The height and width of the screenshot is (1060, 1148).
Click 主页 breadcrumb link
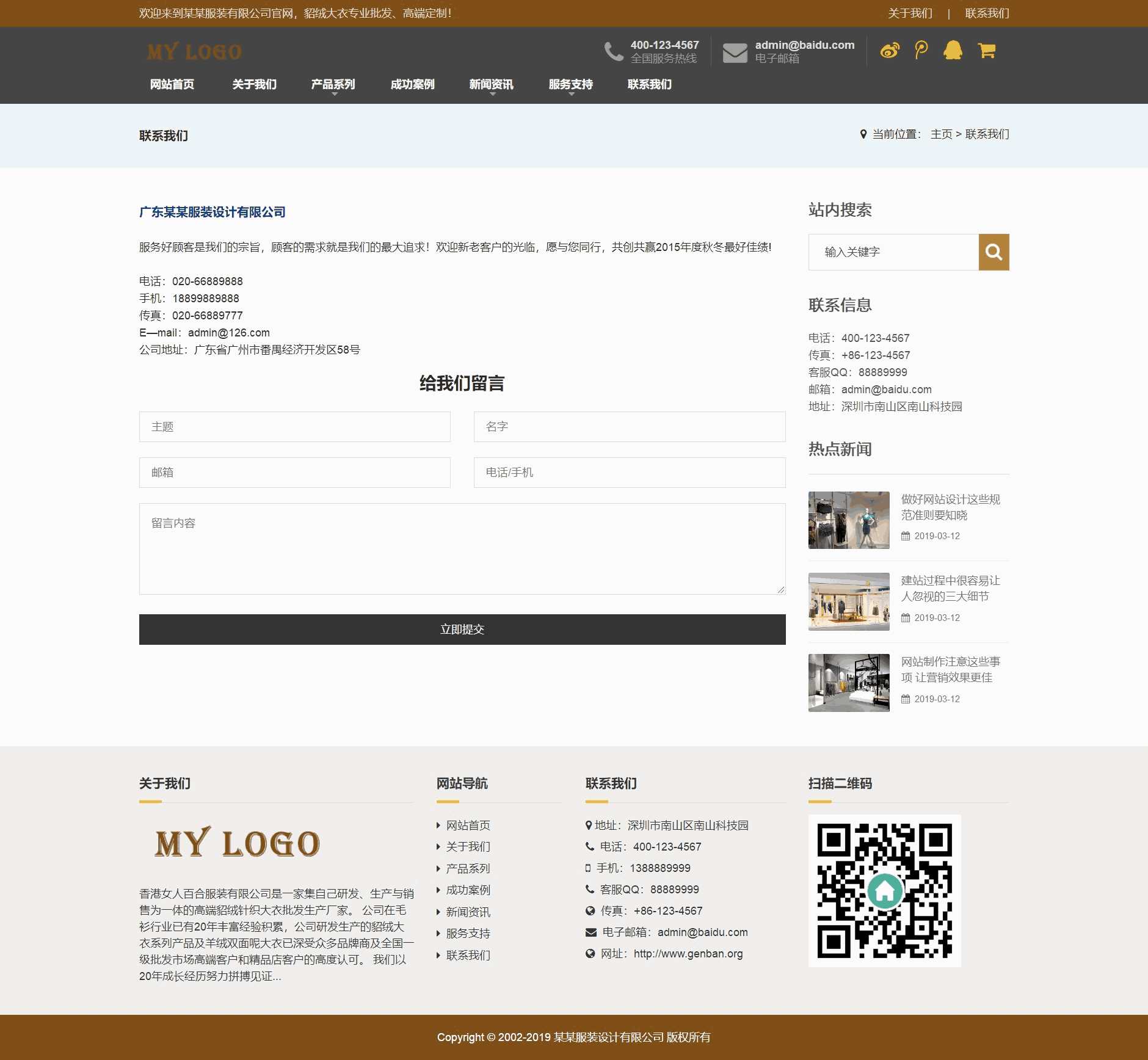click(941, 134)
